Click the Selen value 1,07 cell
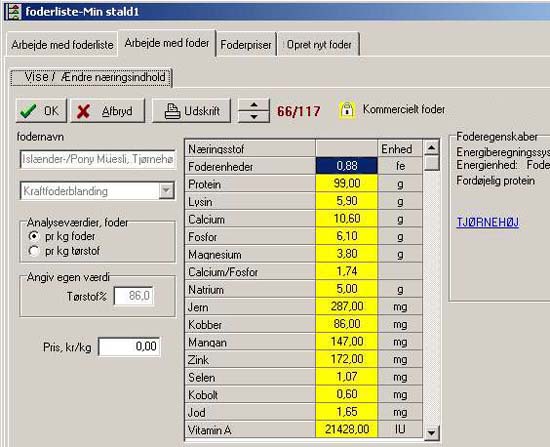550x447 pixels. point(347,376)
